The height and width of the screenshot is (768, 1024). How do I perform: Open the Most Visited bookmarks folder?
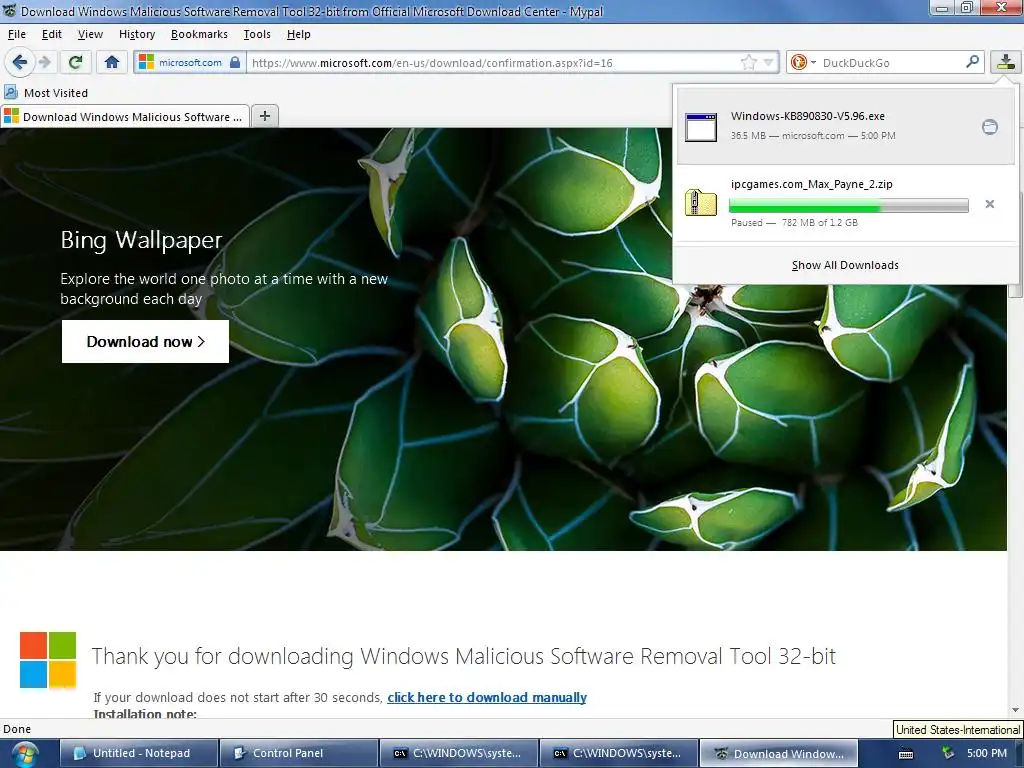click(x=46, y=93)
